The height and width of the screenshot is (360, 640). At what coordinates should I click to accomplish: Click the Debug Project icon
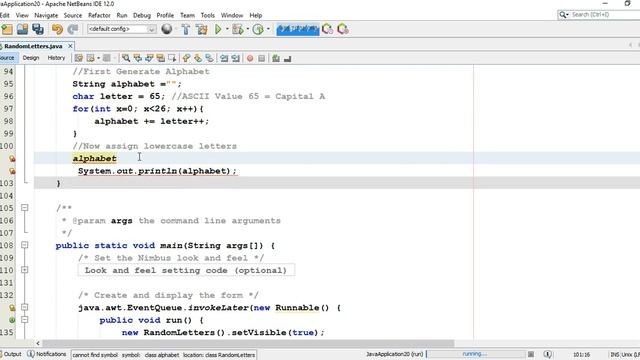tap(237, 29)
